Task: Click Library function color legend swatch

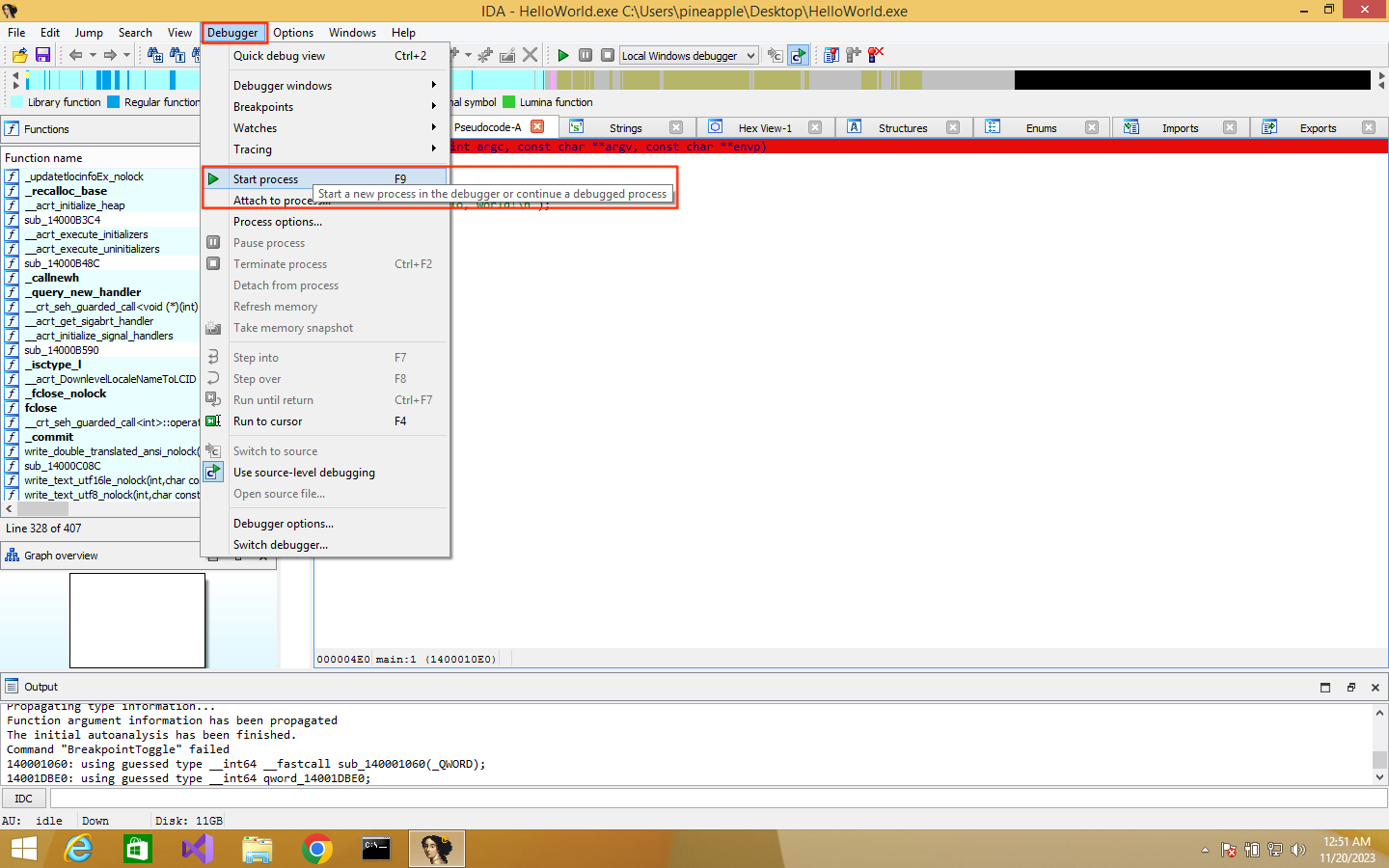Action: pos(16,102)
